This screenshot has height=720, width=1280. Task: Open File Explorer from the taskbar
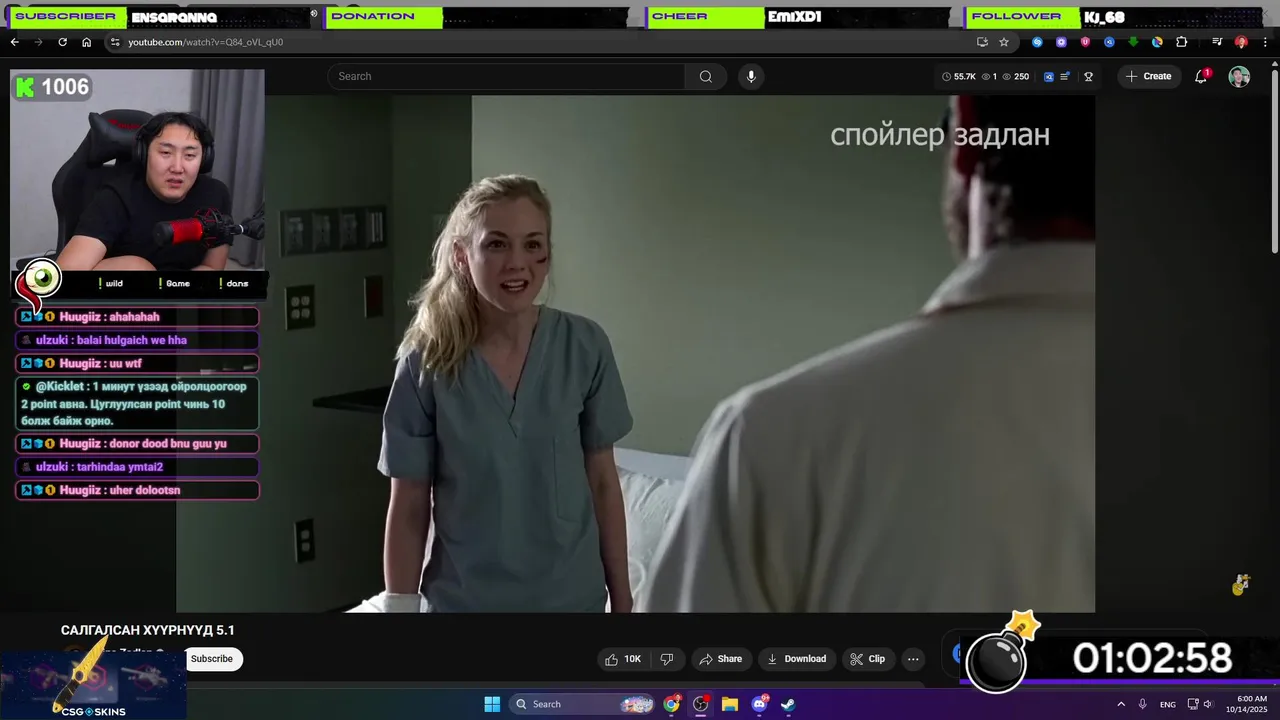pos(730,704)
